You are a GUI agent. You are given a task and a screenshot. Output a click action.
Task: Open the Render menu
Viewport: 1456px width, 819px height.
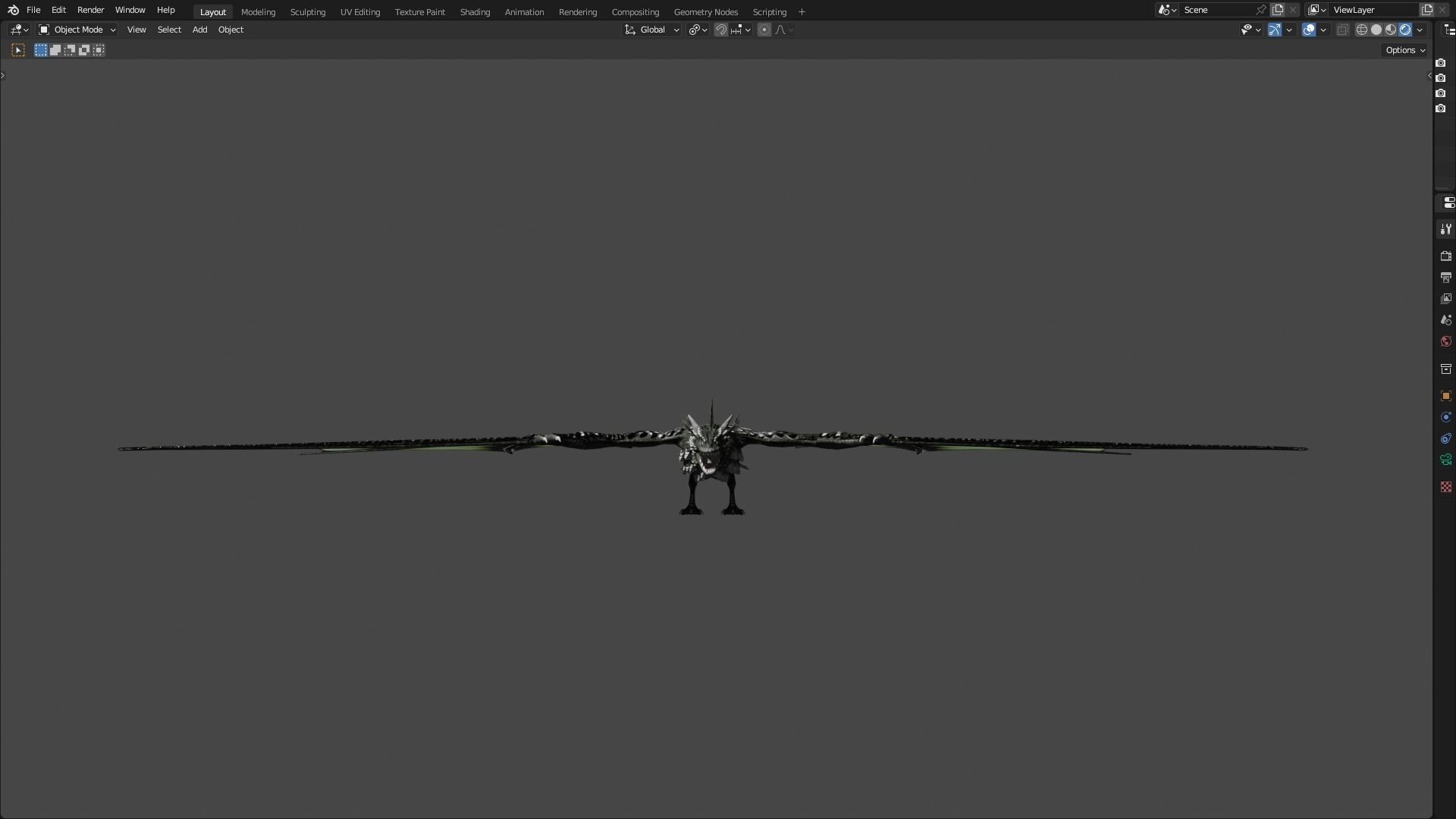(90, 10)
